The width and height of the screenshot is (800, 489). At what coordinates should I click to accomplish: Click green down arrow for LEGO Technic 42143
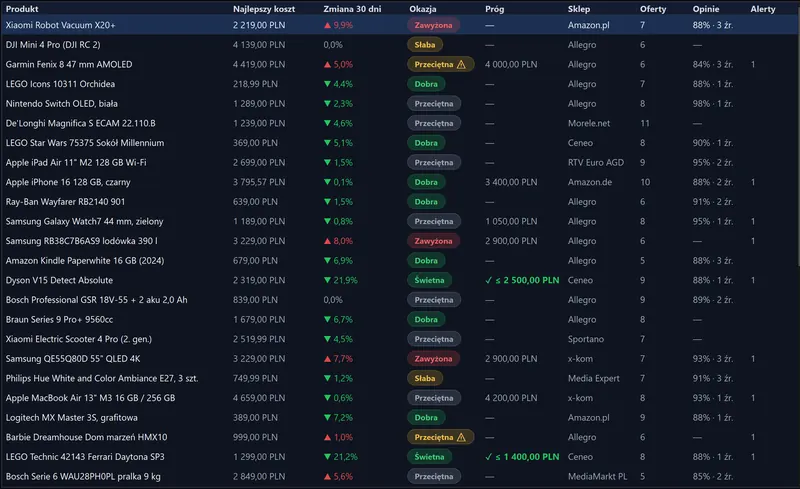(328, 457)
